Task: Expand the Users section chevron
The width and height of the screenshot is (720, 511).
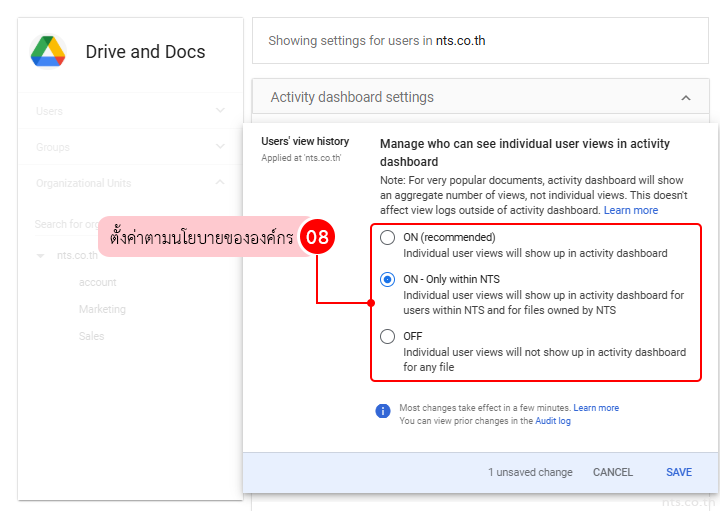Action: pyautogui.click(x=220, y=111)
